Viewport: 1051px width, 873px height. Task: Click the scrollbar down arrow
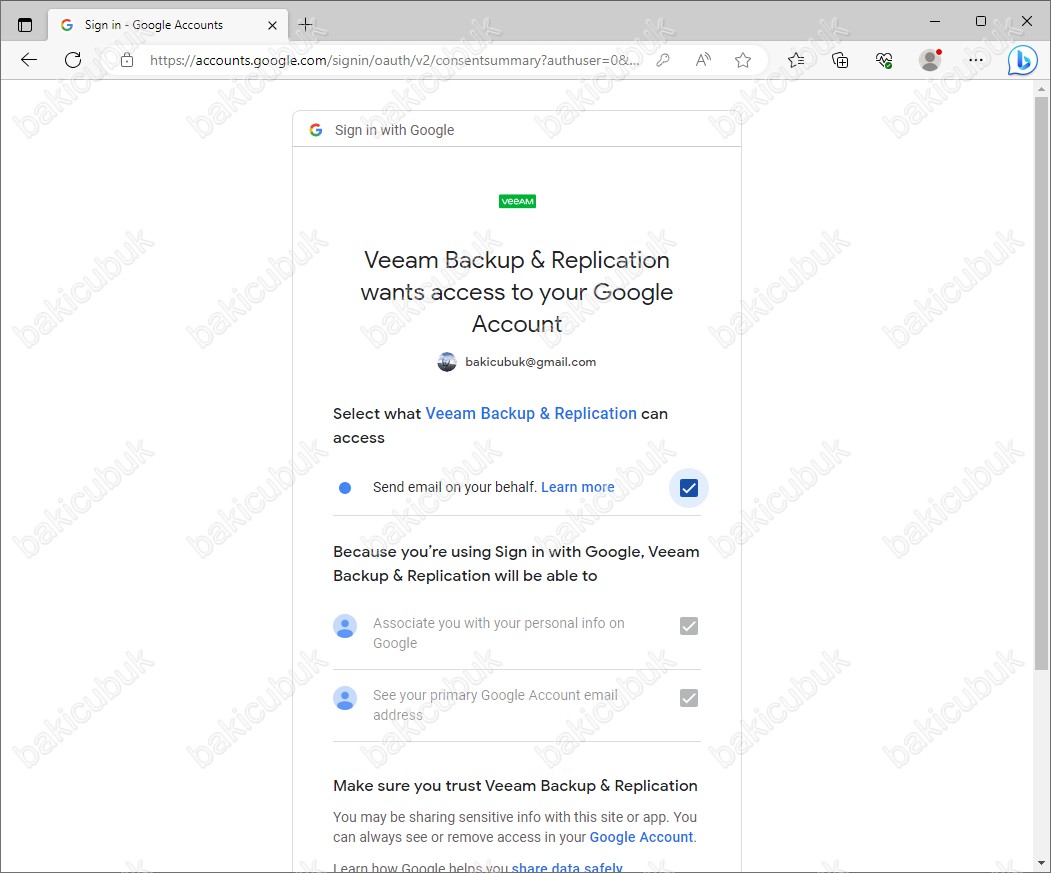pos(1041,864)
